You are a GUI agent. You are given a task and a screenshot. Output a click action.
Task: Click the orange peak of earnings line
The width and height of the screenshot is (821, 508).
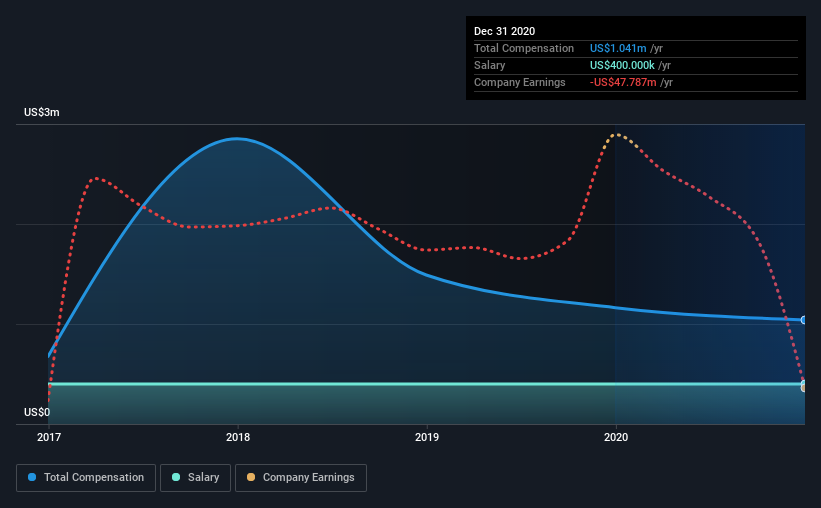(618, 135)
